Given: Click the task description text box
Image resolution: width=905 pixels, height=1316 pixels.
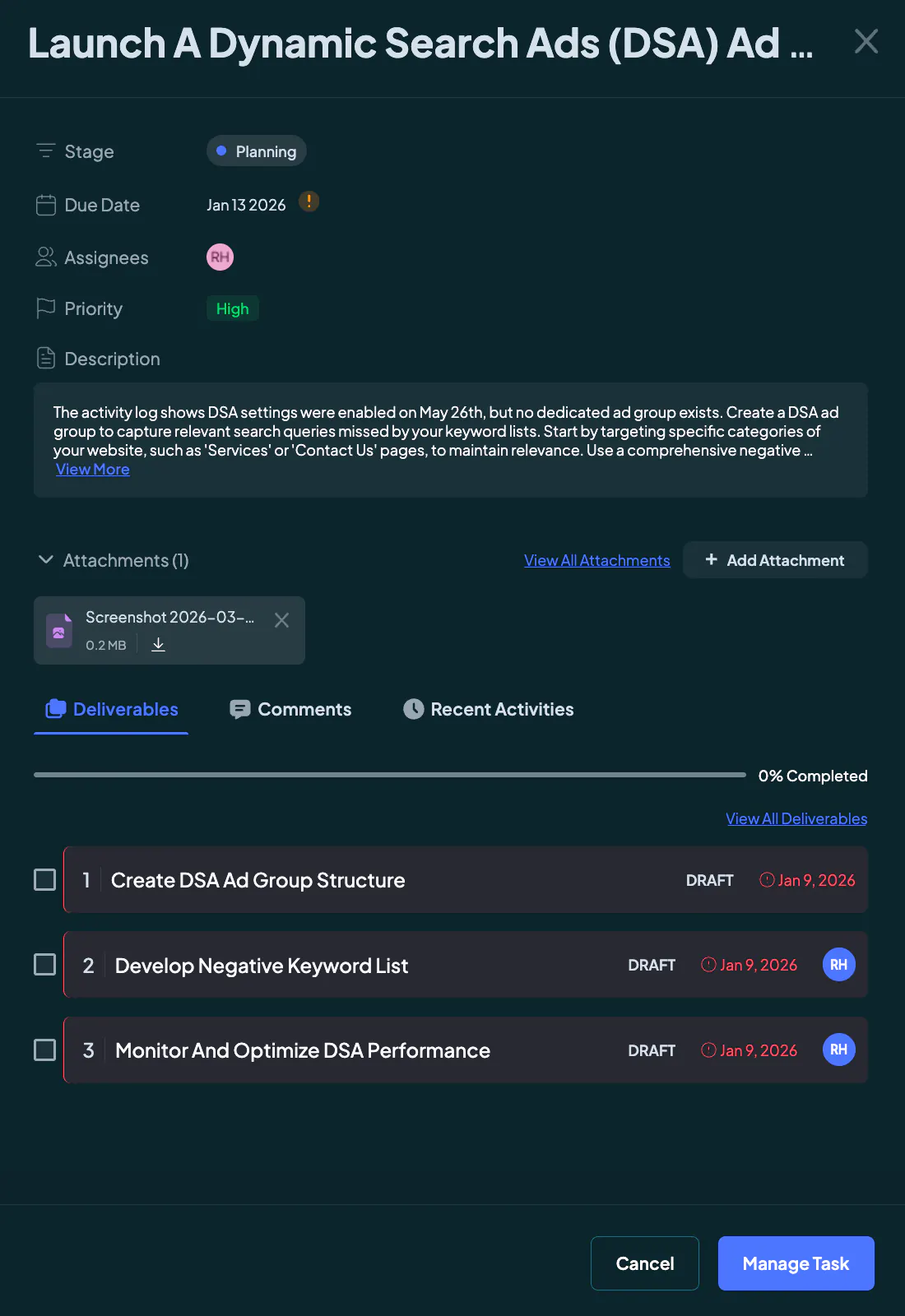Looking at the screenshot, I should 451,440.
